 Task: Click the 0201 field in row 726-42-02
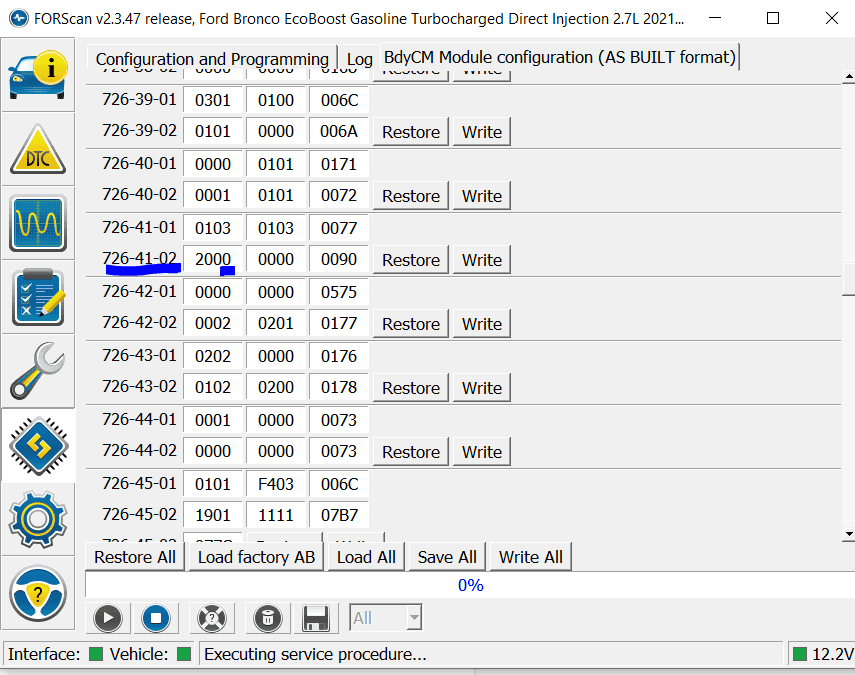[276, 323]
